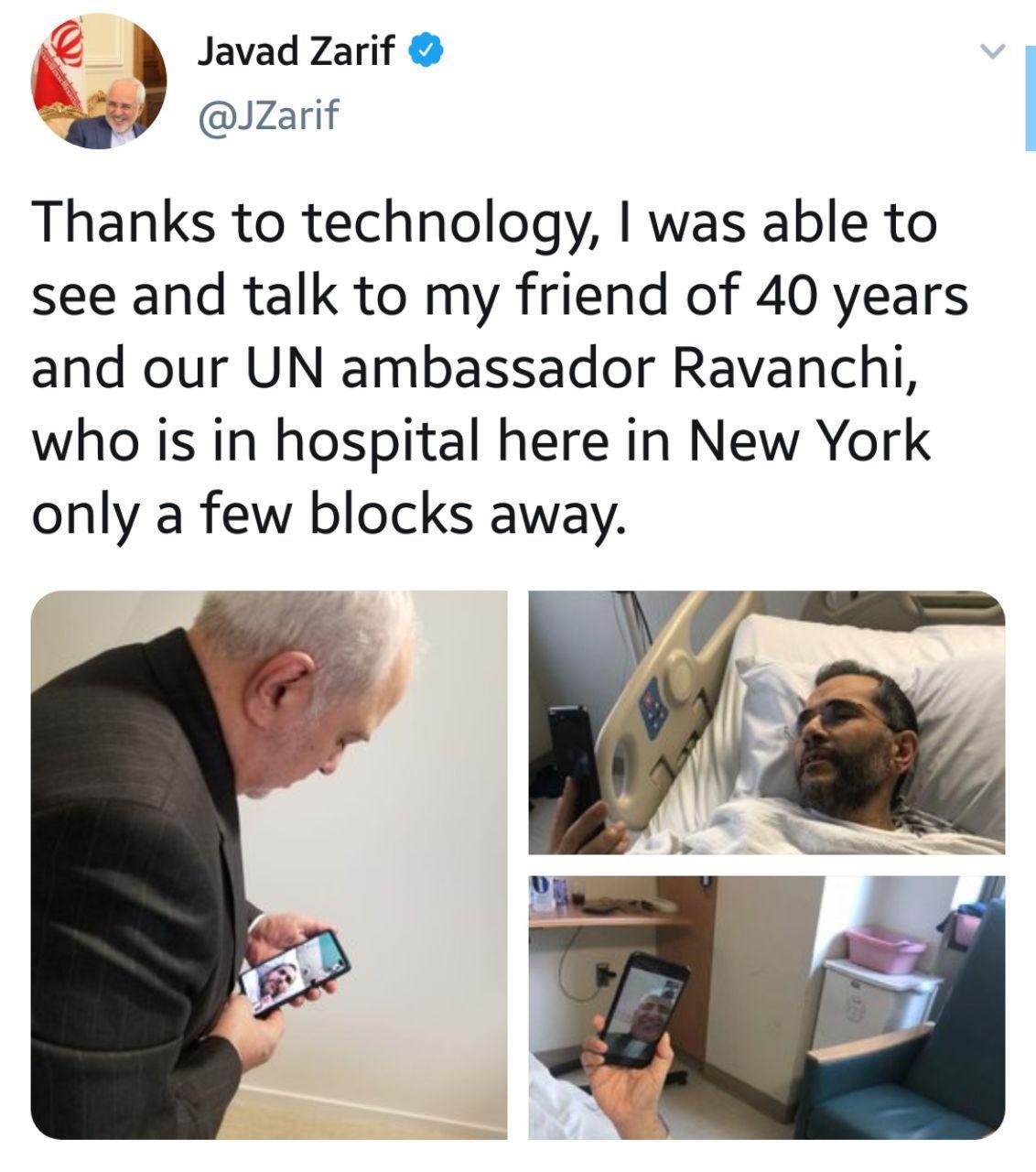
Task: Expand the tweet options chevron
Action: (992, 51)
